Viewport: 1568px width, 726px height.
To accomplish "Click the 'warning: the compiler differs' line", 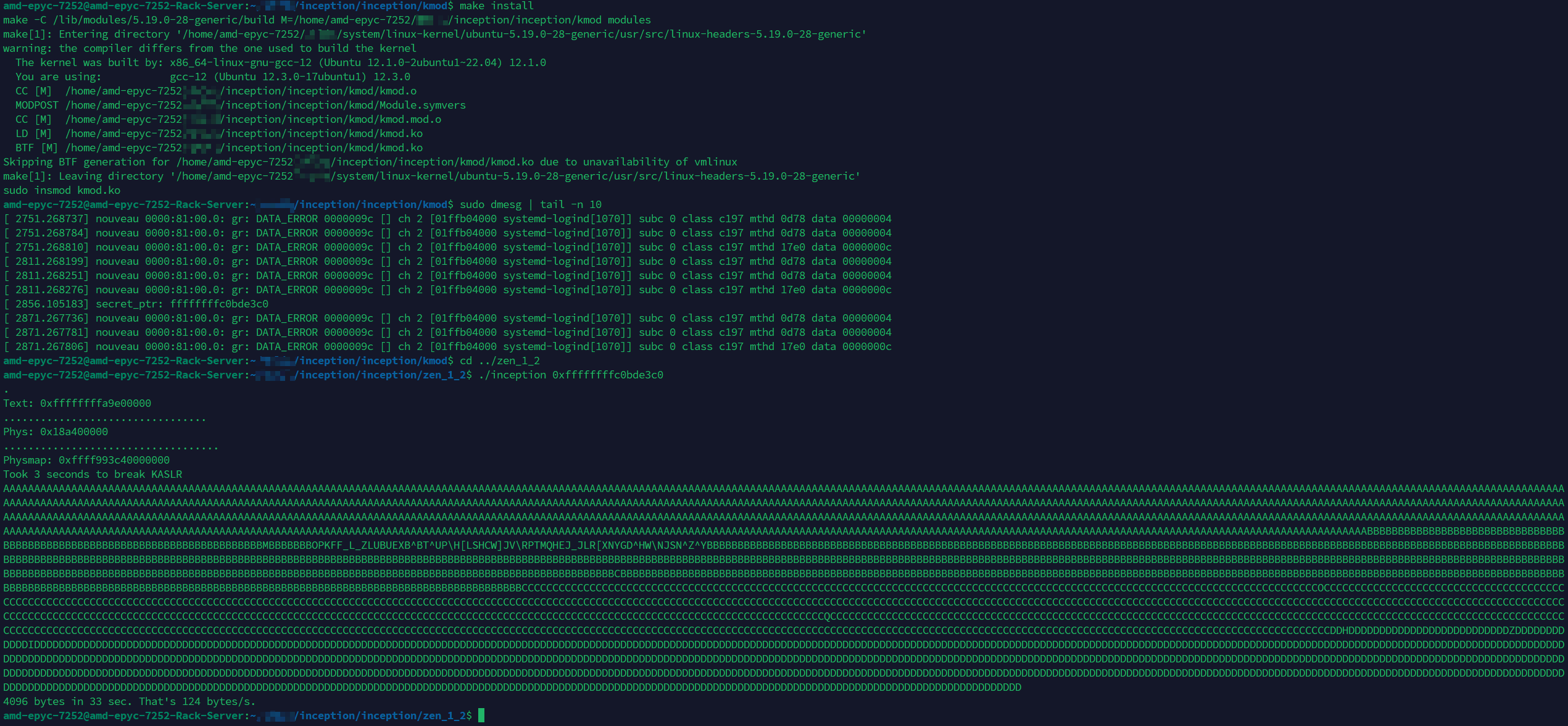I will (210, 48).
